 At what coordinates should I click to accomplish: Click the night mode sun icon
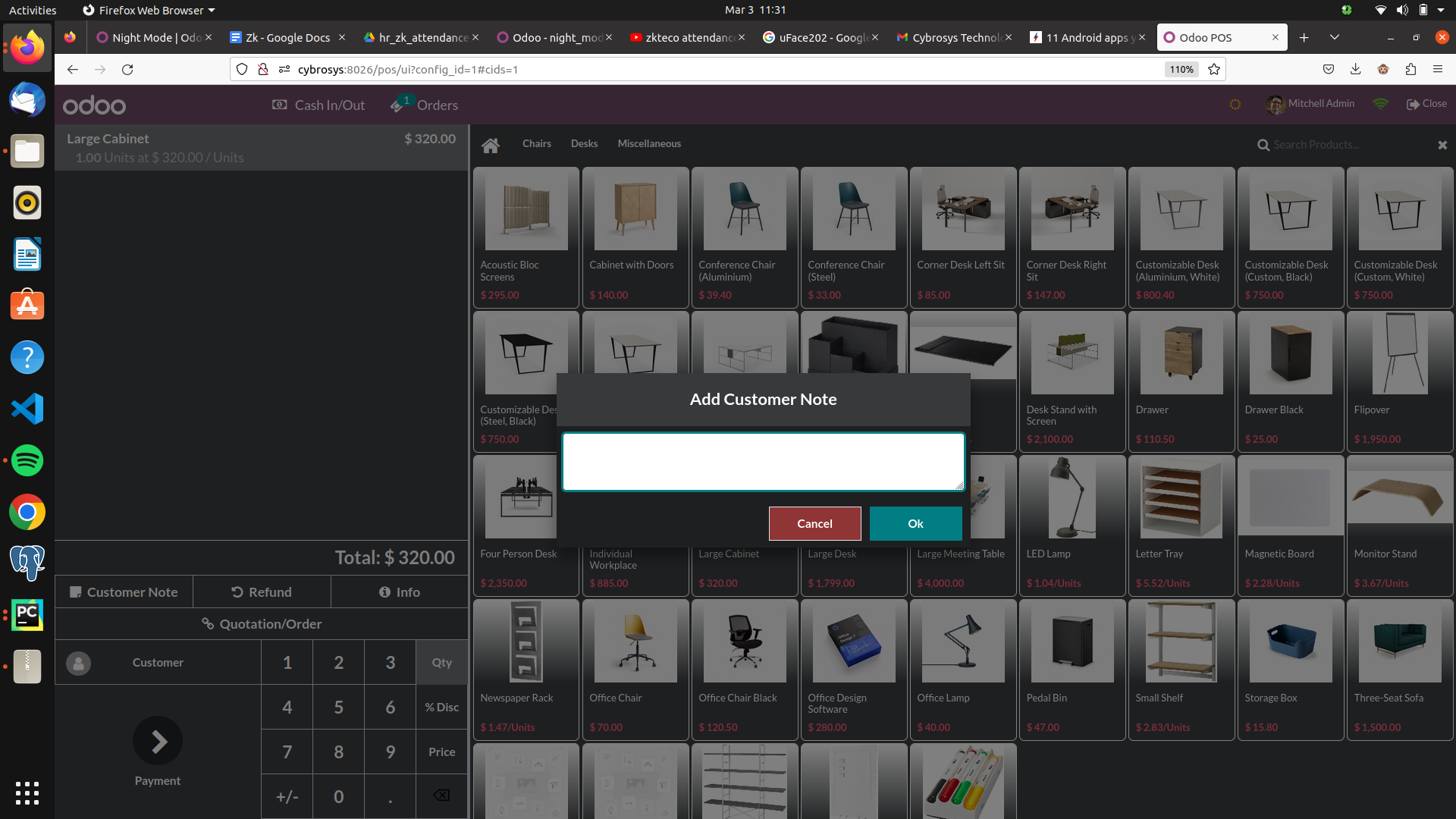[1235, 105]
